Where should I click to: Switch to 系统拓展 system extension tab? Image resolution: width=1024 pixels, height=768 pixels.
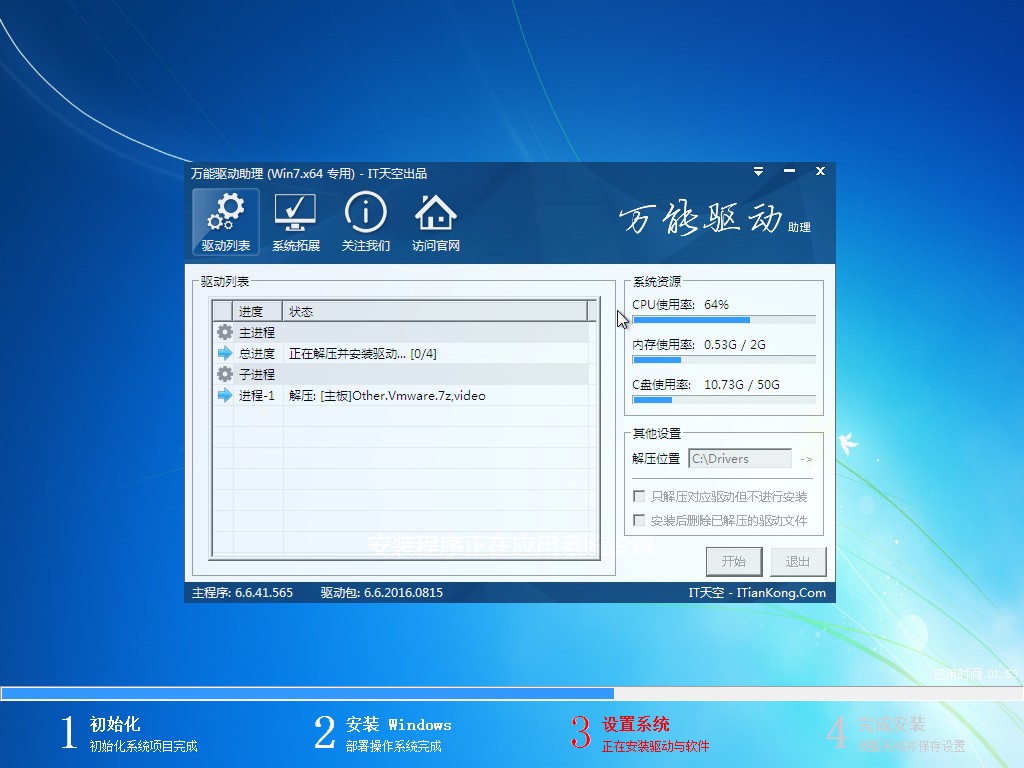[295, 221]
